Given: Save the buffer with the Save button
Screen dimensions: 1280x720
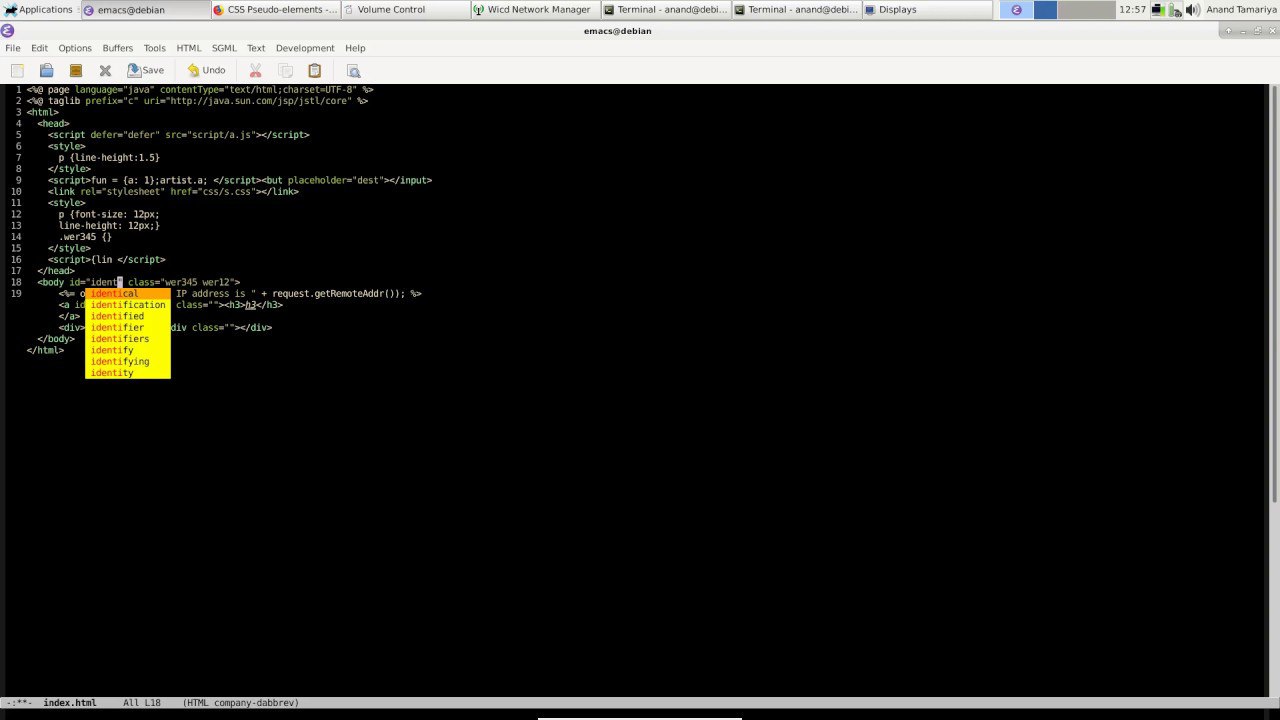Looking at the screenshot, I should click(145, 70).
